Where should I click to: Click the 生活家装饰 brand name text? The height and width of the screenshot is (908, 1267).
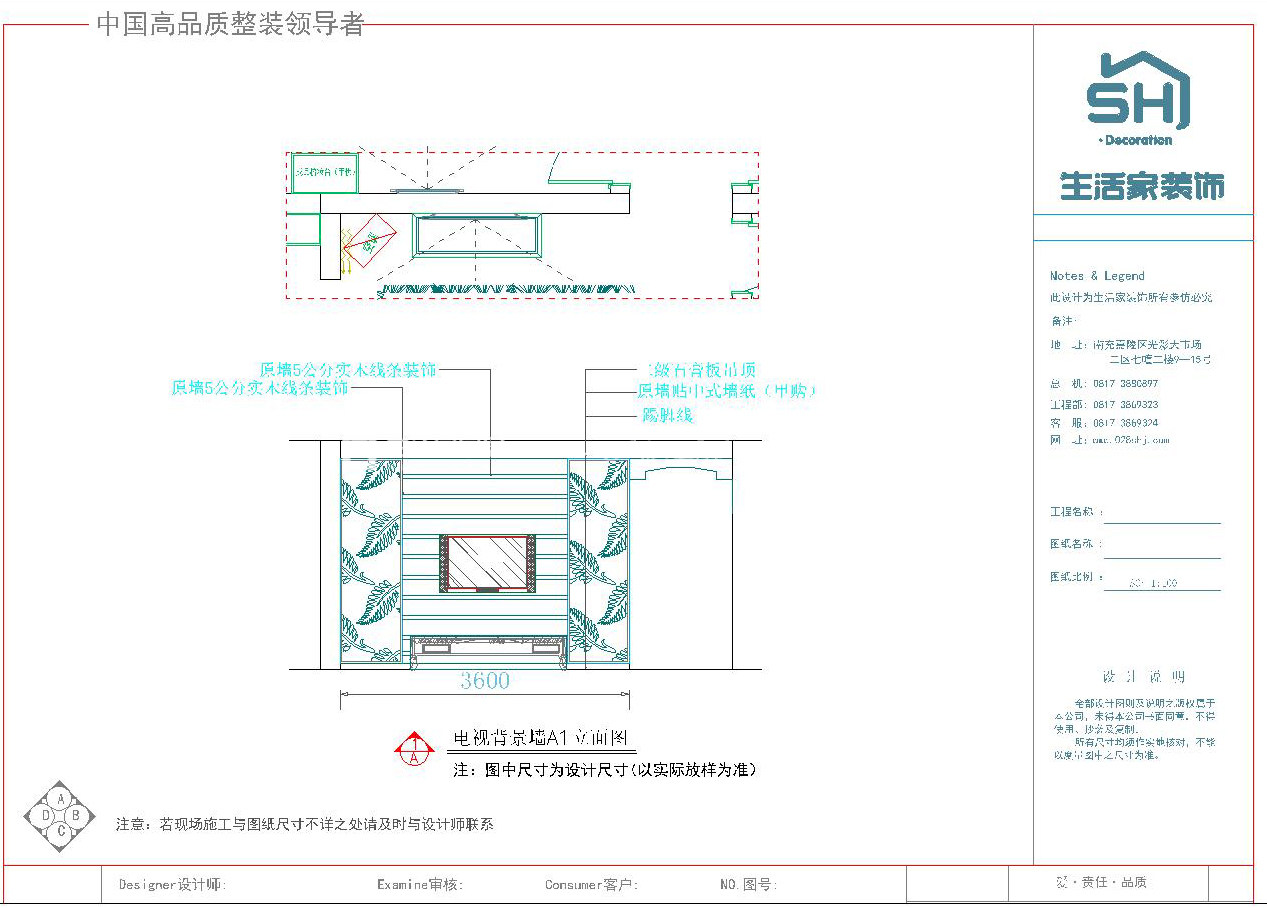1142,187
